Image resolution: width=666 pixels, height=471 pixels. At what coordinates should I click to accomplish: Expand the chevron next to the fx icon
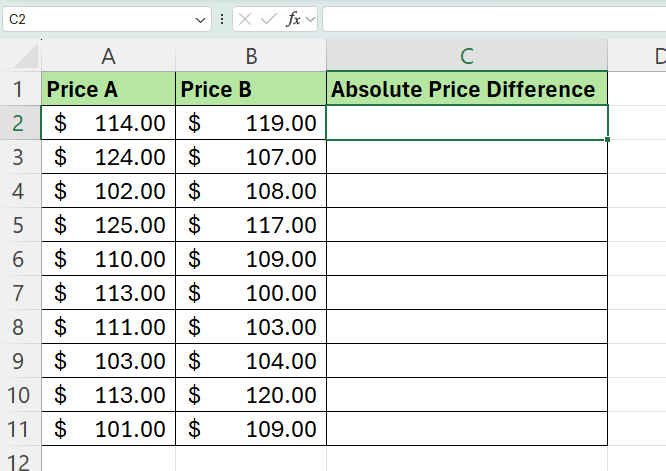point(310,19)
